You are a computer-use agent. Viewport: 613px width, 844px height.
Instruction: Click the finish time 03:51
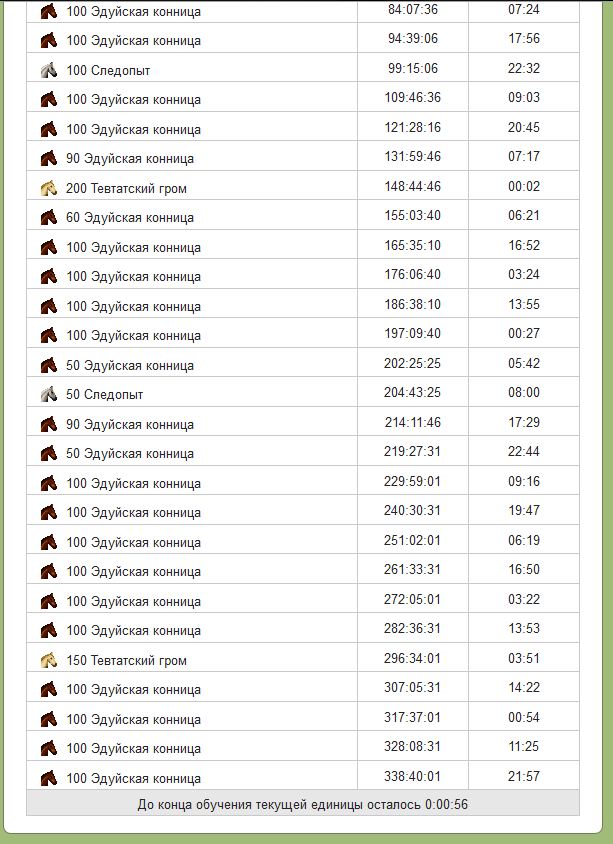click(x=524, y=658)
